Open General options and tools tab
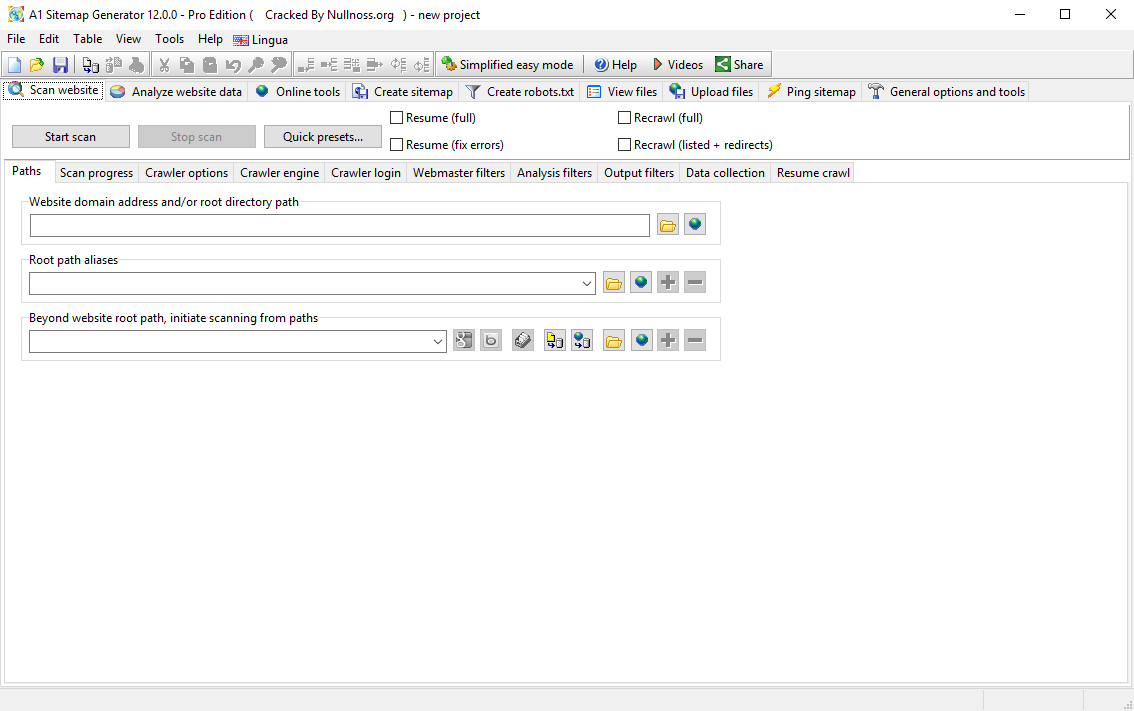 click(x=947, y=92)
